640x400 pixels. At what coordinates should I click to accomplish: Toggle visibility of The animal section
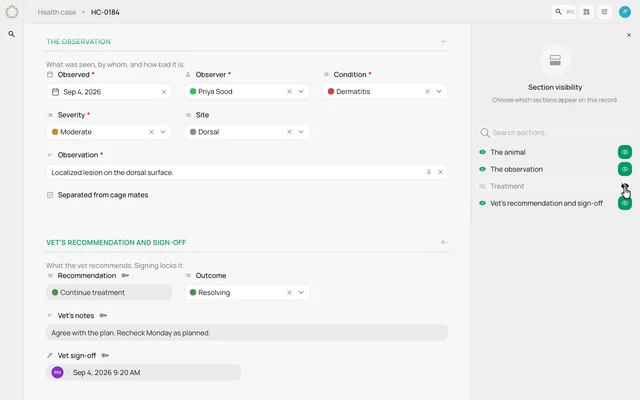coord(624,152)
